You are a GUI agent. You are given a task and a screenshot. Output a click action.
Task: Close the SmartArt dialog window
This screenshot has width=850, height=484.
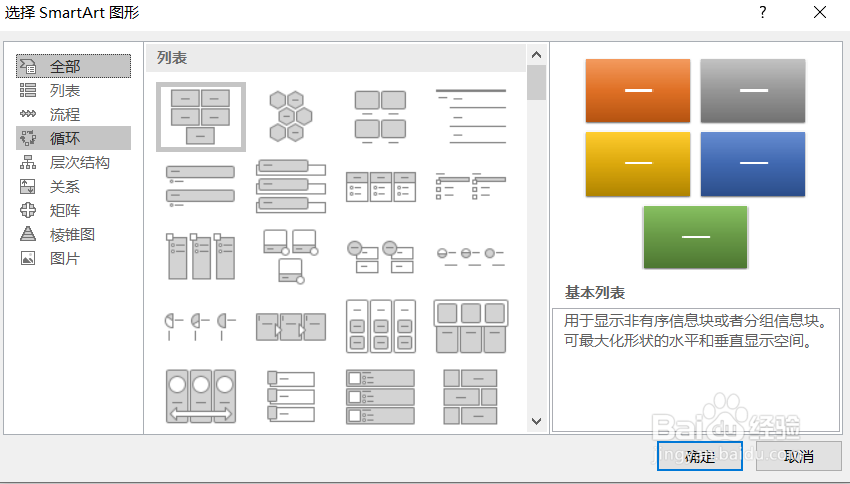820,12
